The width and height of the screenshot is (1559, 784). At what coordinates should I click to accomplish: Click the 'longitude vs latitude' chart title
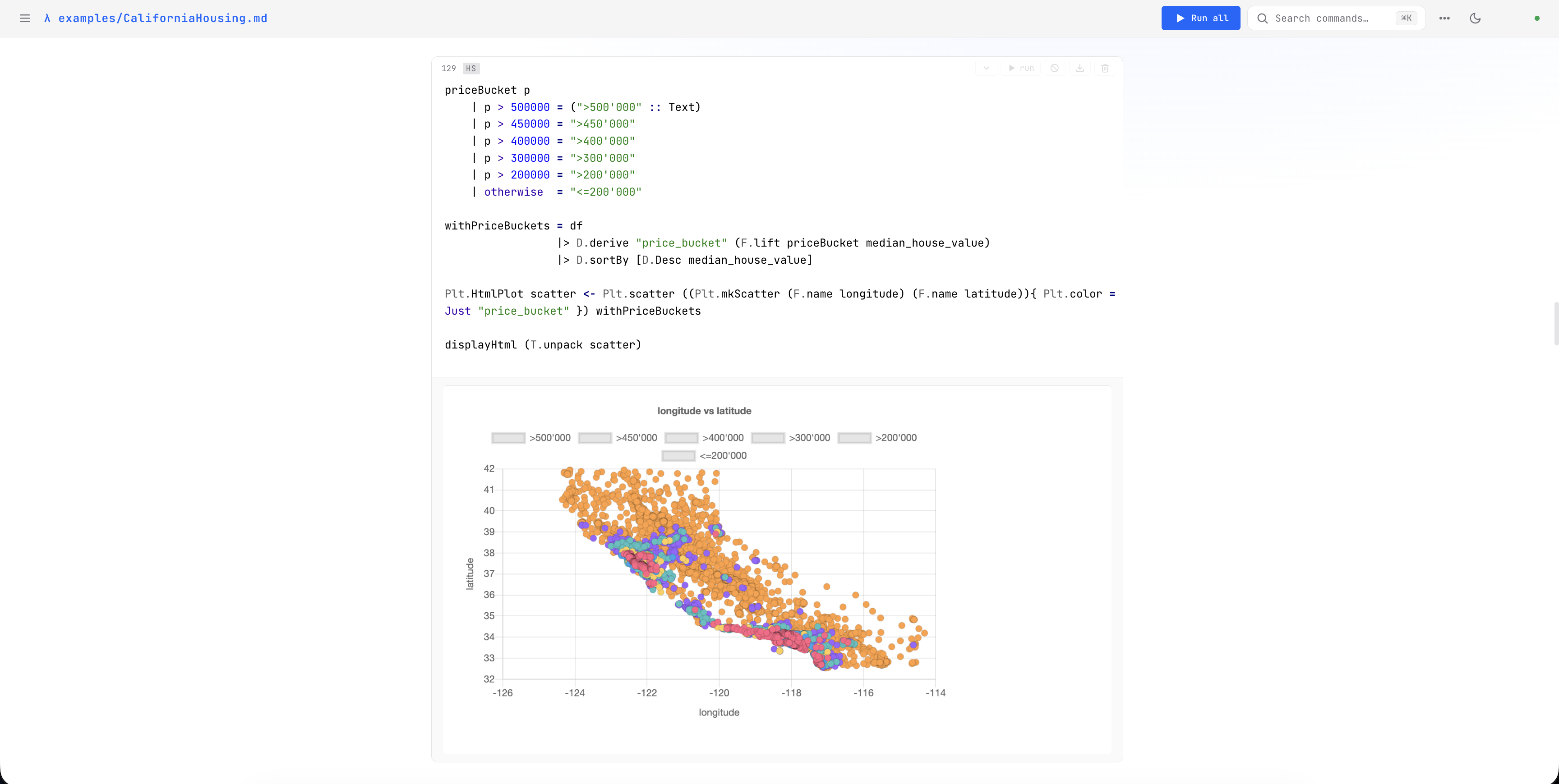(704, 411)
